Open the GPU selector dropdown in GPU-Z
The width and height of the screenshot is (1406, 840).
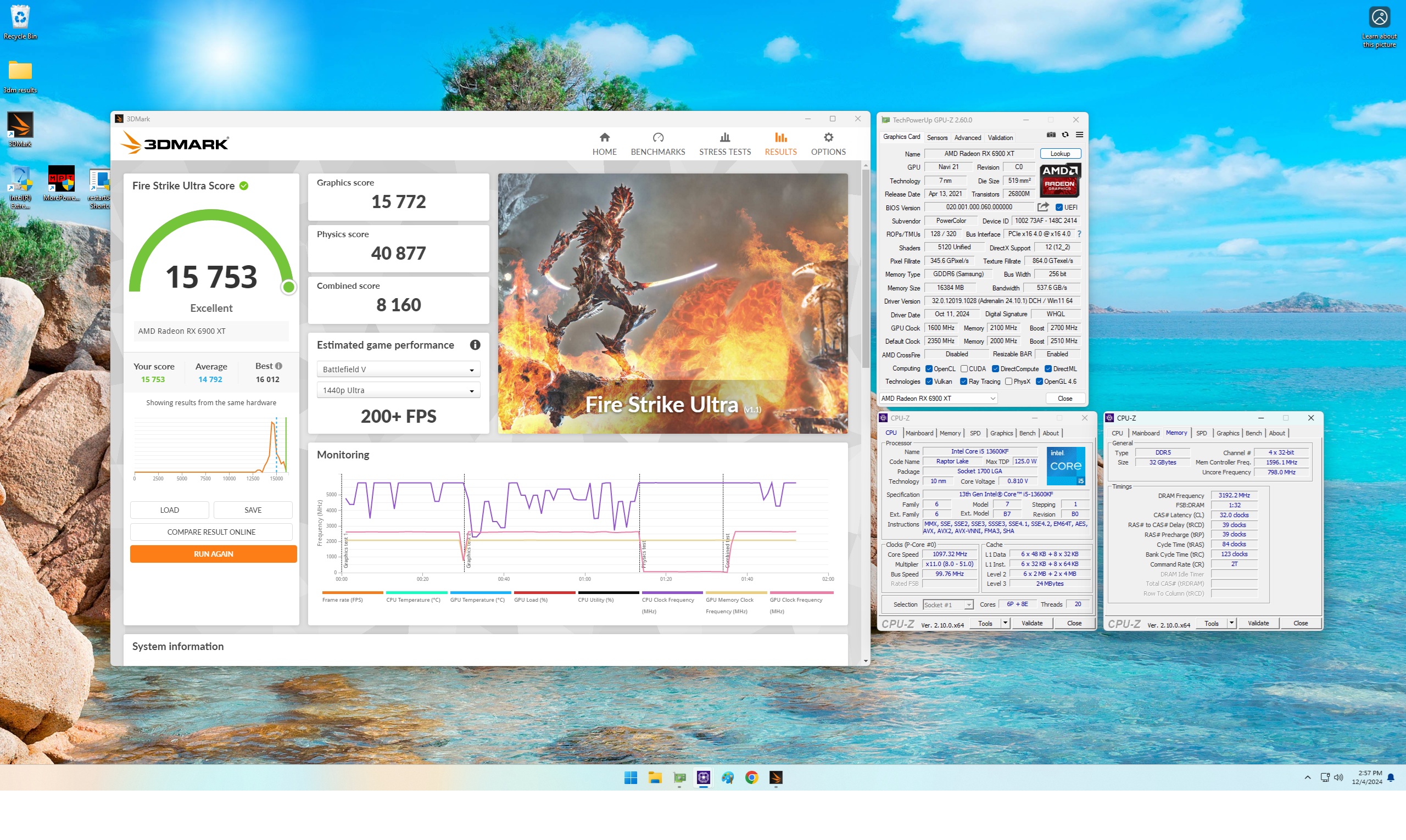pos(937,399)
